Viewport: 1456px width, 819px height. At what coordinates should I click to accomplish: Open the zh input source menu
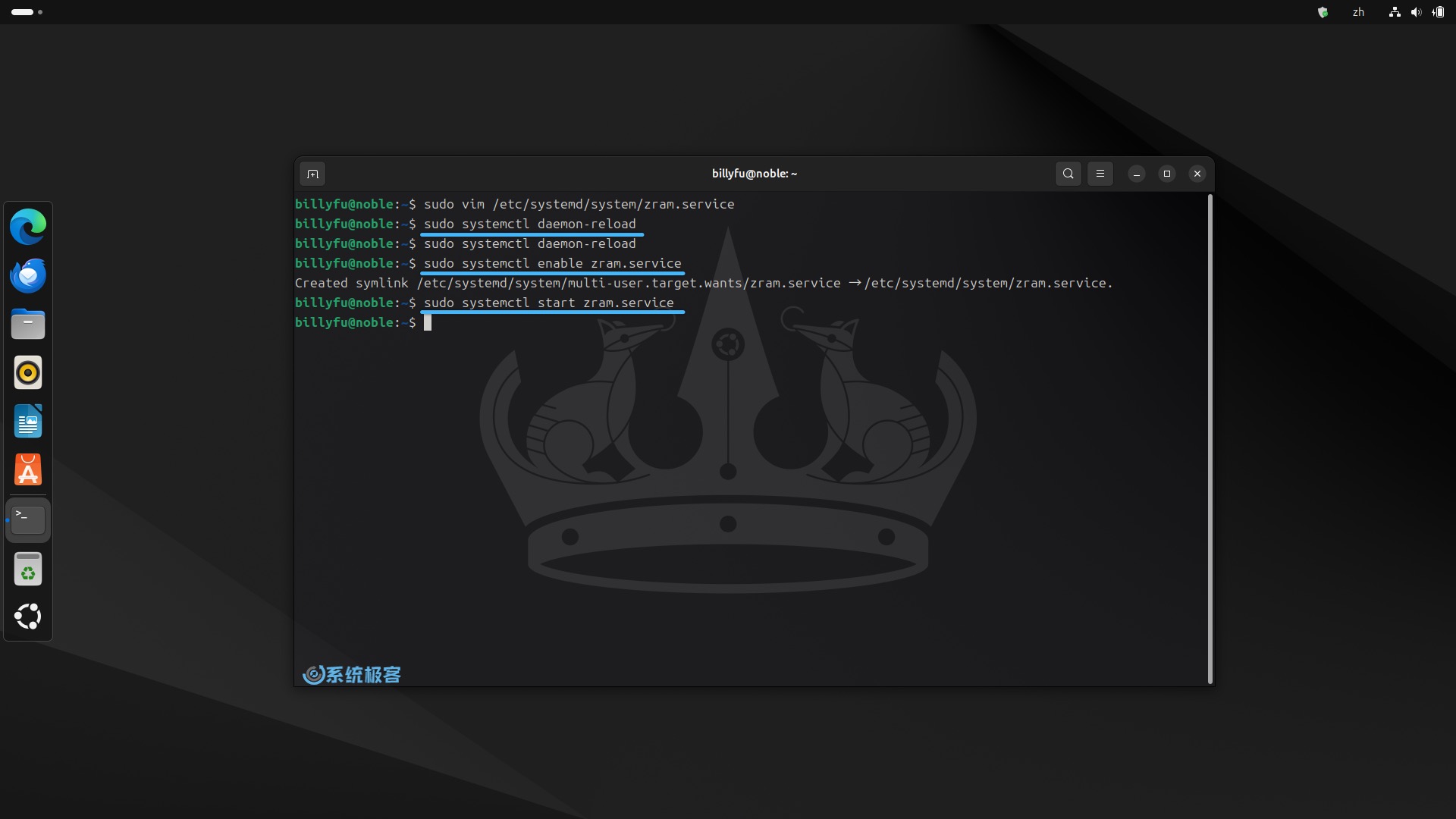pos(1358,12)
